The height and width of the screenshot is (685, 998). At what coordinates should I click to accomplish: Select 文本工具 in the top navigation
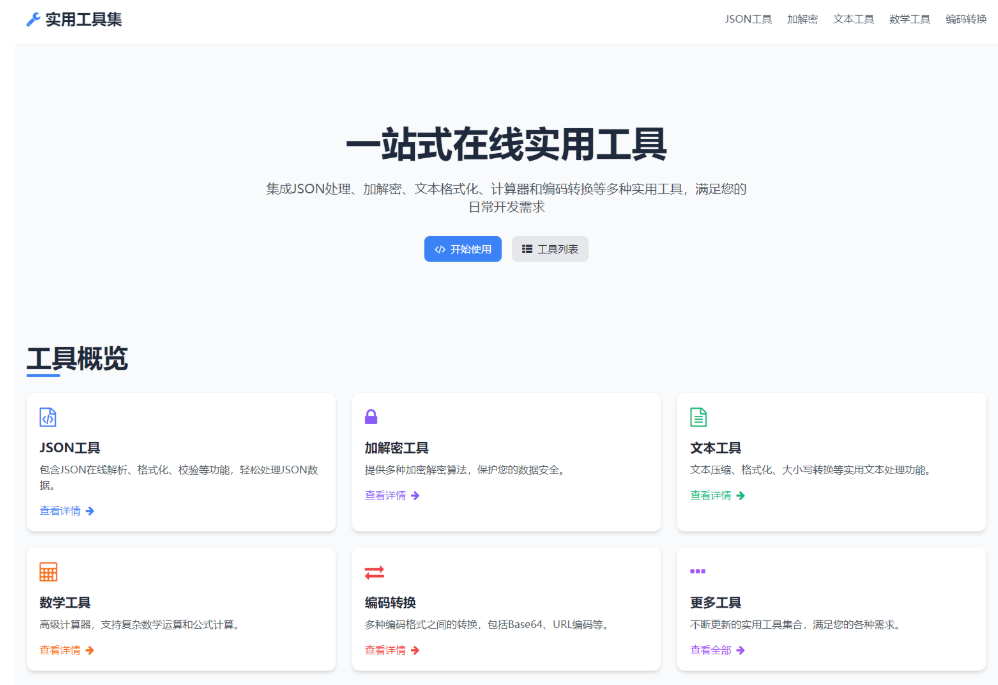(852, 18)
